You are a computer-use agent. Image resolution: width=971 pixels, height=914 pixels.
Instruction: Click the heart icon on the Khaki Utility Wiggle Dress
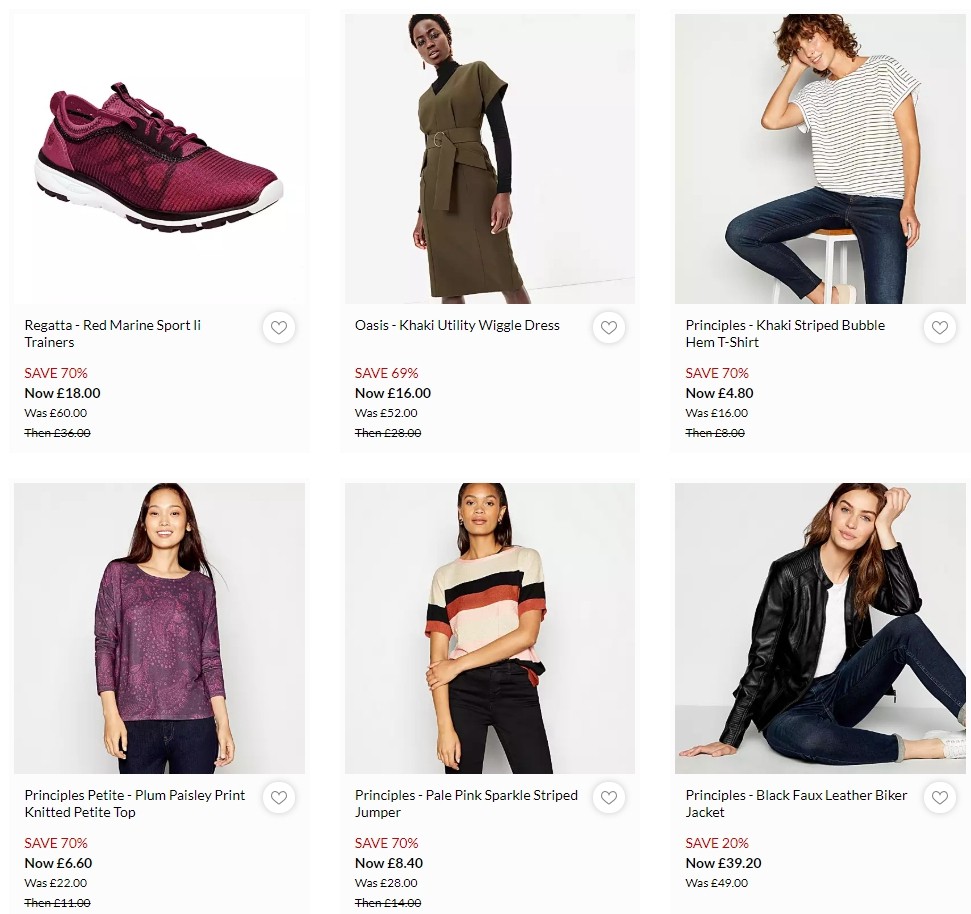click(609, 327)
